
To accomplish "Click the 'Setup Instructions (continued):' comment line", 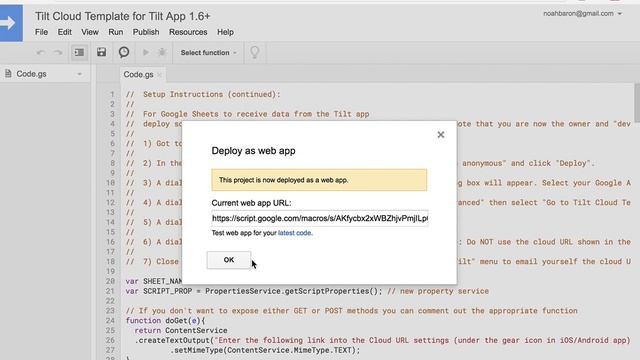I will [203, 94].
